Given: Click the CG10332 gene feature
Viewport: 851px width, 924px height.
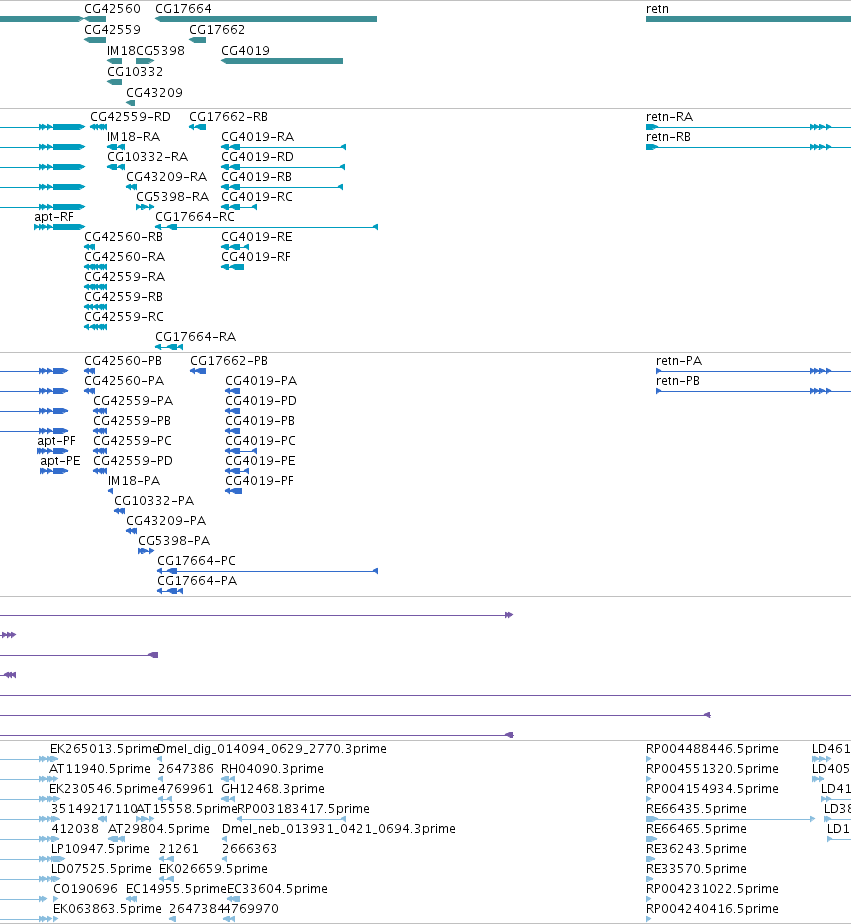Looking at the screenshot, I should pyautogui.click(x=114, y=82).
